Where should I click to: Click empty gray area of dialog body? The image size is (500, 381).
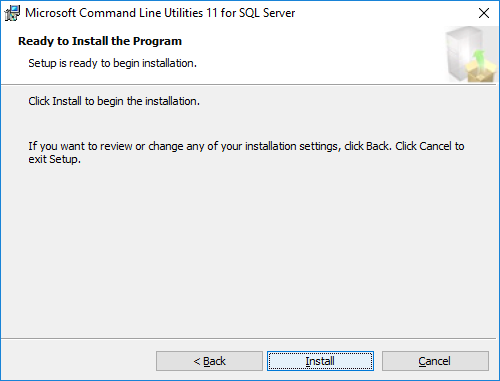[250, 250]
